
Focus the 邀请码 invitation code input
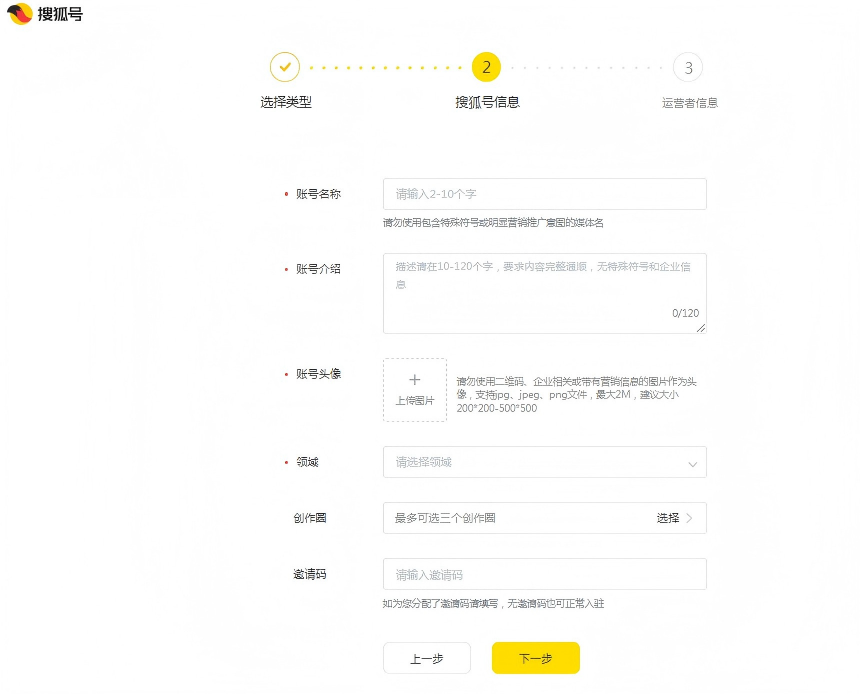click(x=544, y=574)
